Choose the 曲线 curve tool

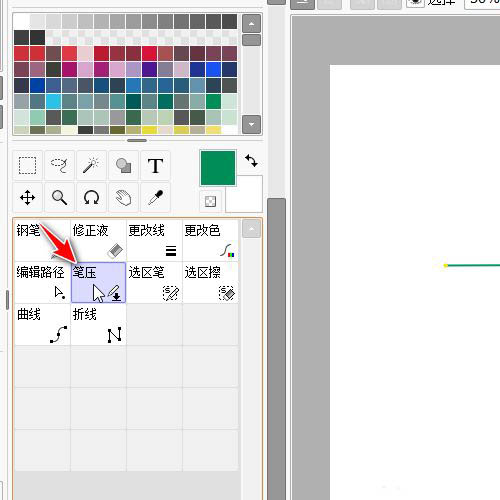pyautogui.click(x=42, y=324)
